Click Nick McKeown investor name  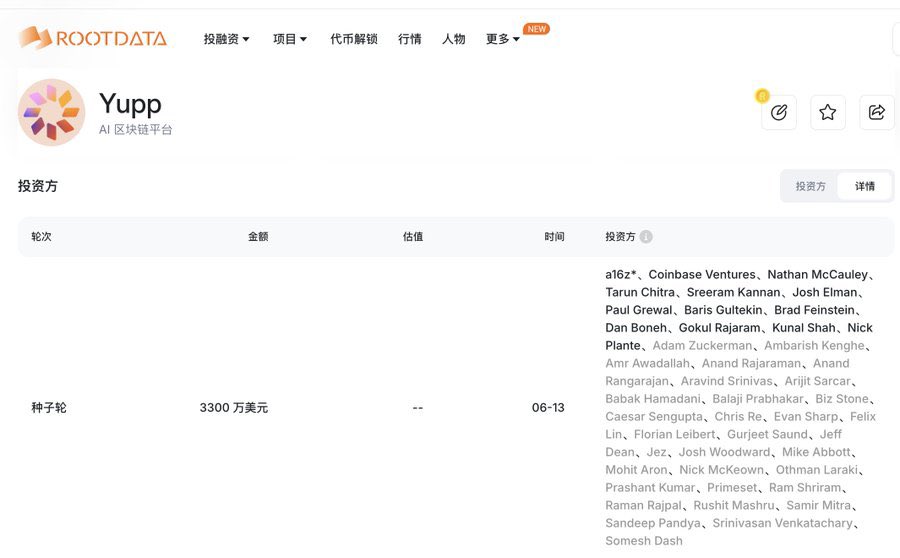(721, 470)
